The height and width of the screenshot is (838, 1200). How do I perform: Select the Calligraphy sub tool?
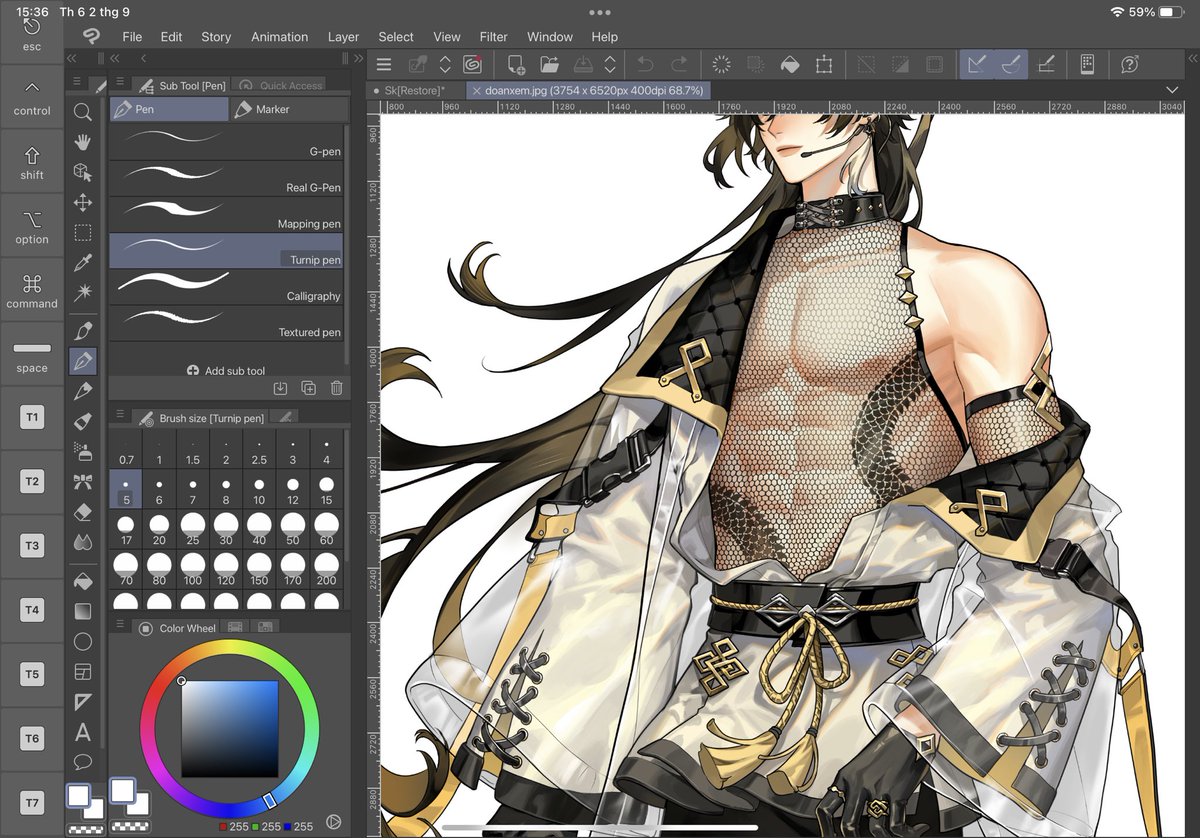click(226, 287)
